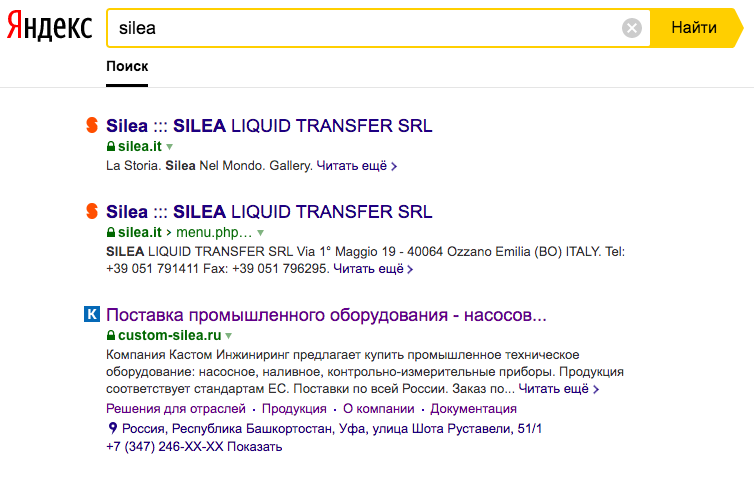This screenshot has width=754, height=482.
Task: Expand 'Читать ещё' in the second result's snippet
Action: pos(372,269)
